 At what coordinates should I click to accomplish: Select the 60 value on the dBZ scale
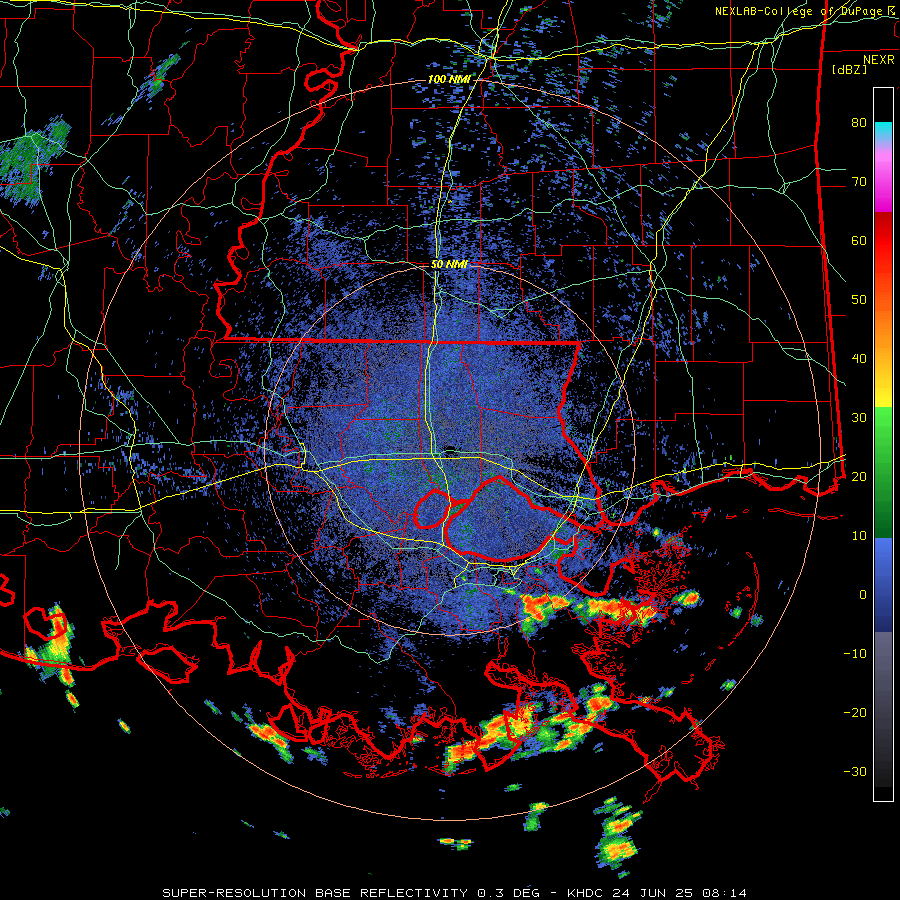(859, 240)
